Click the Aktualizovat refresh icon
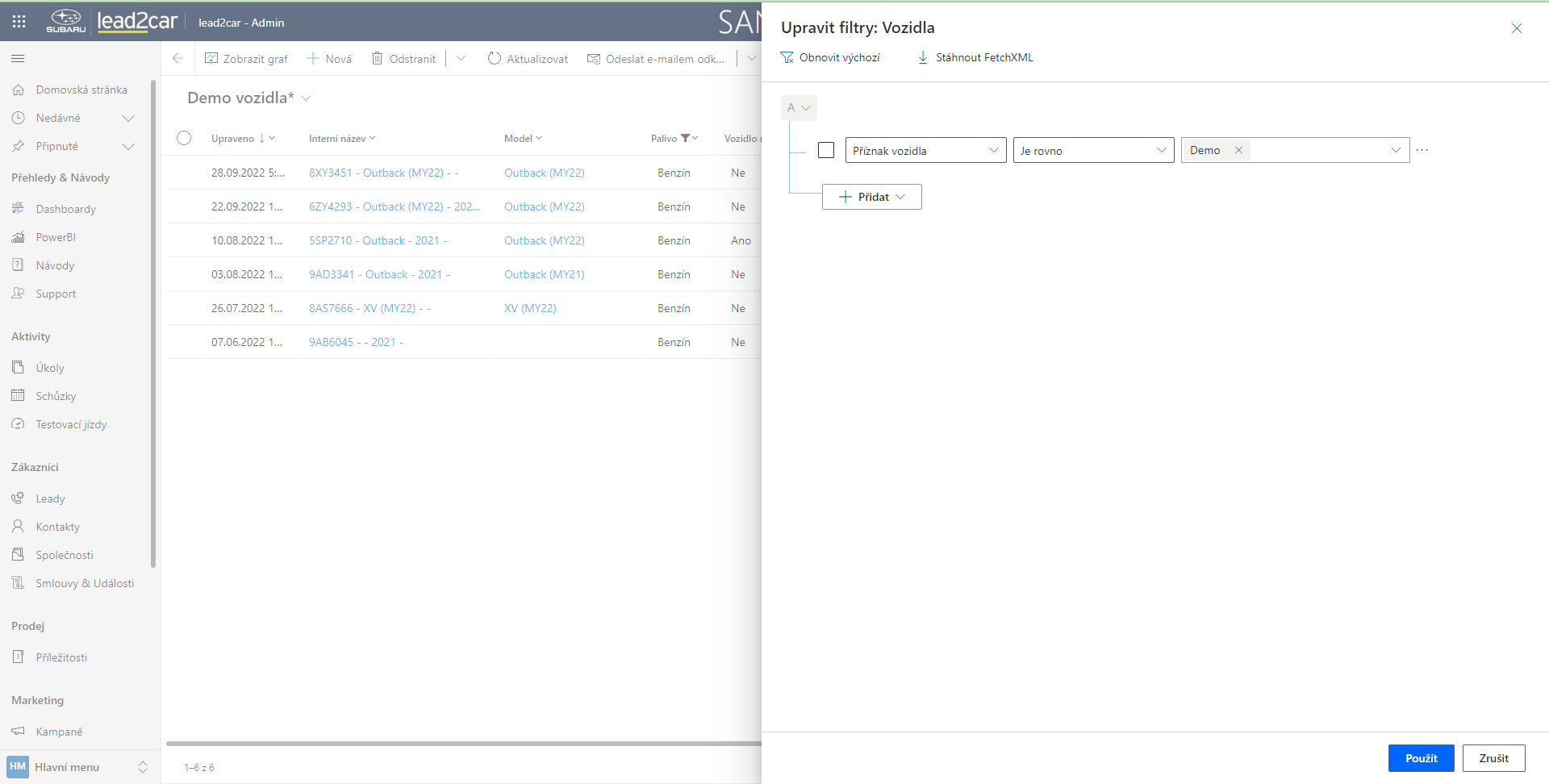The height and width of the screenshot is (784, 1549). (495, 58)
